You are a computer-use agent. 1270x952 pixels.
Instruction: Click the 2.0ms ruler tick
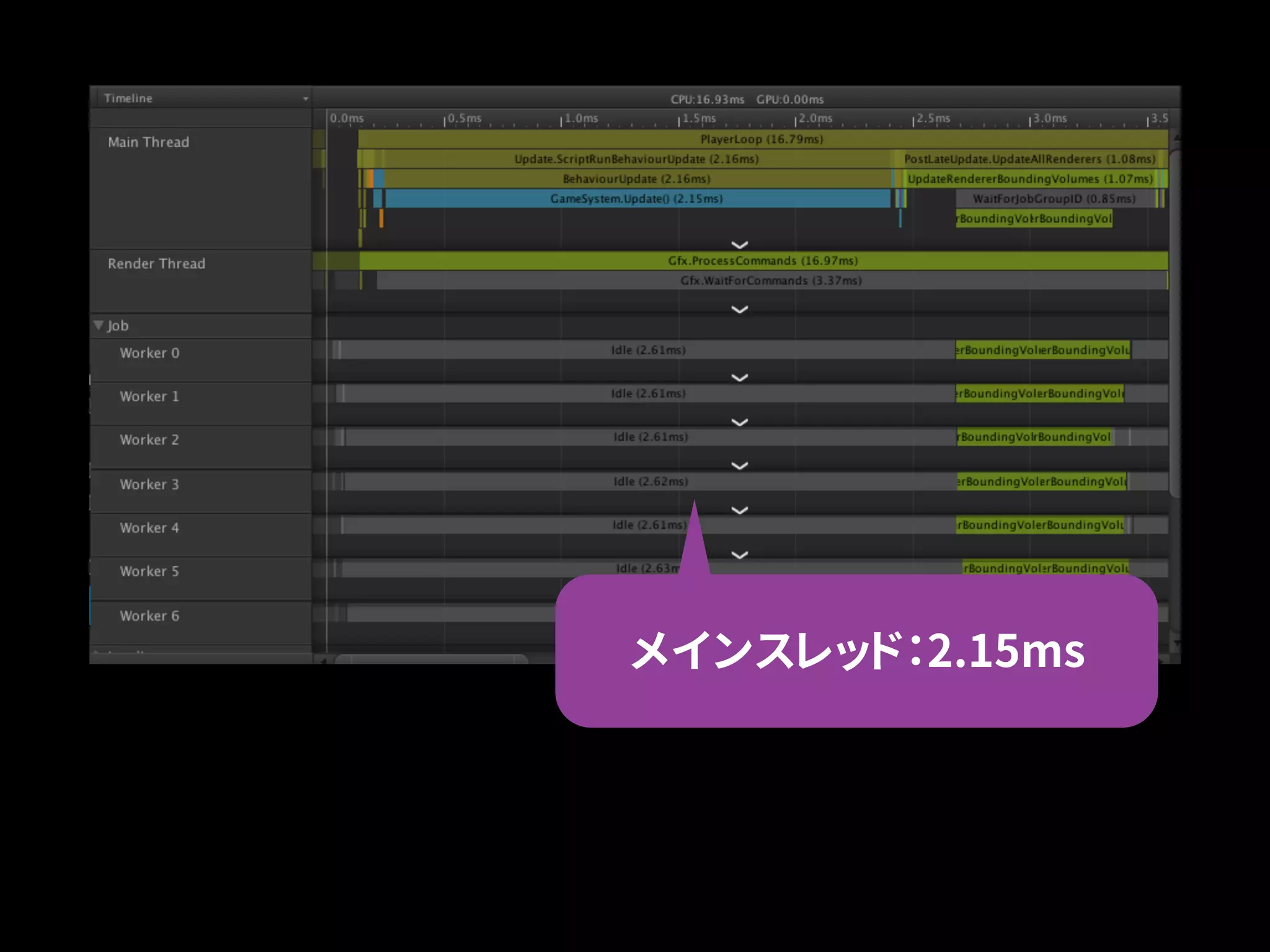pos(815,118)
